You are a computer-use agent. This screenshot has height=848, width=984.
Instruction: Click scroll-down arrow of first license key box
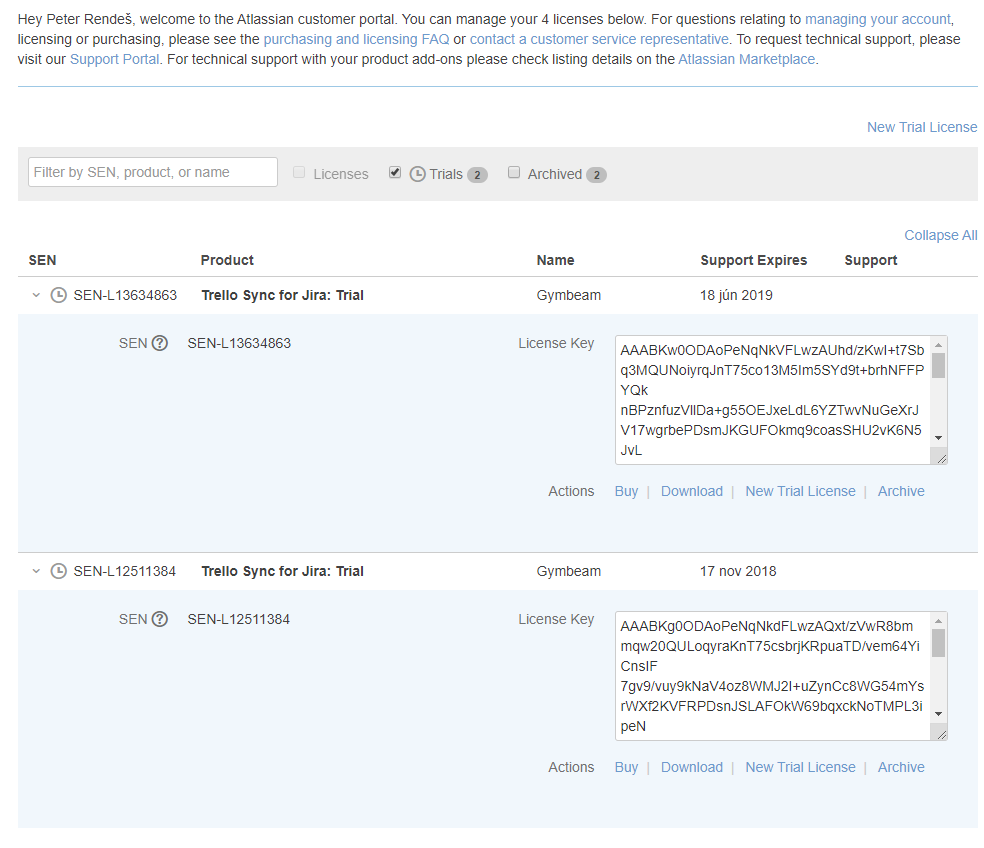pos(938,438)
